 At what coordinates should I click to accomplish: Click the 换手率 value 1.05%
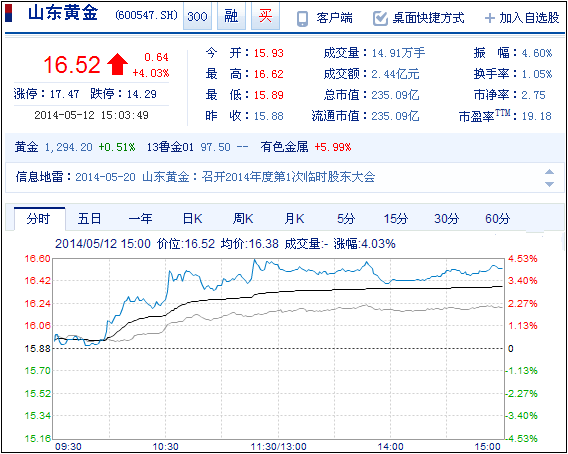coord(537,74)
